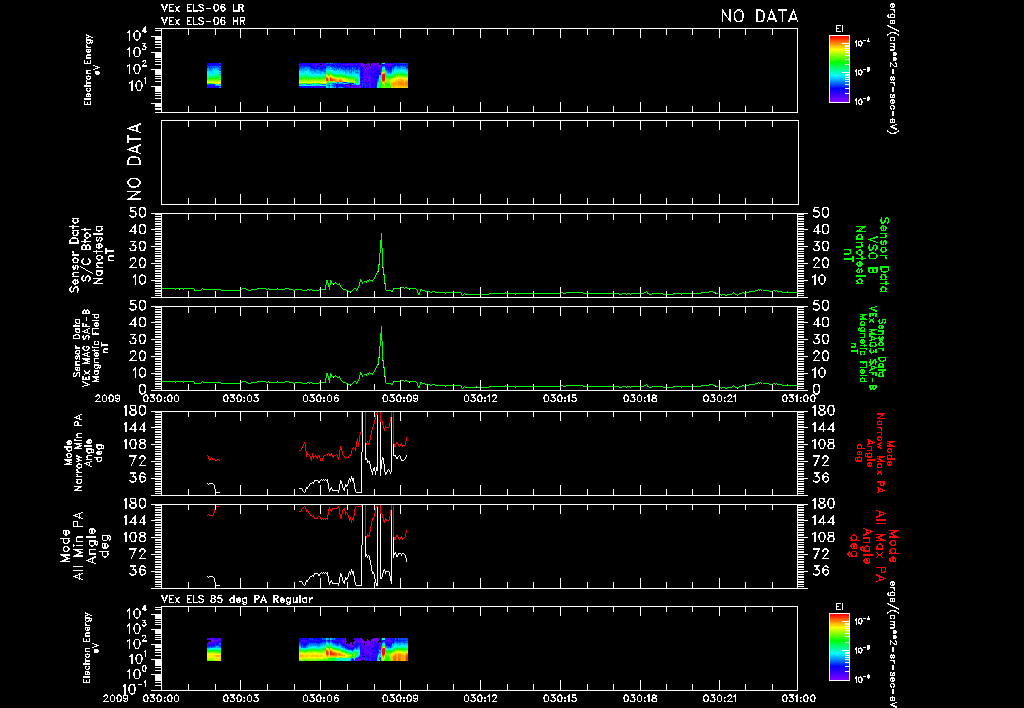
Task: Select the green 'Sensor Data VSO B Nanotesla' label
Action: [x=865, y=255]
